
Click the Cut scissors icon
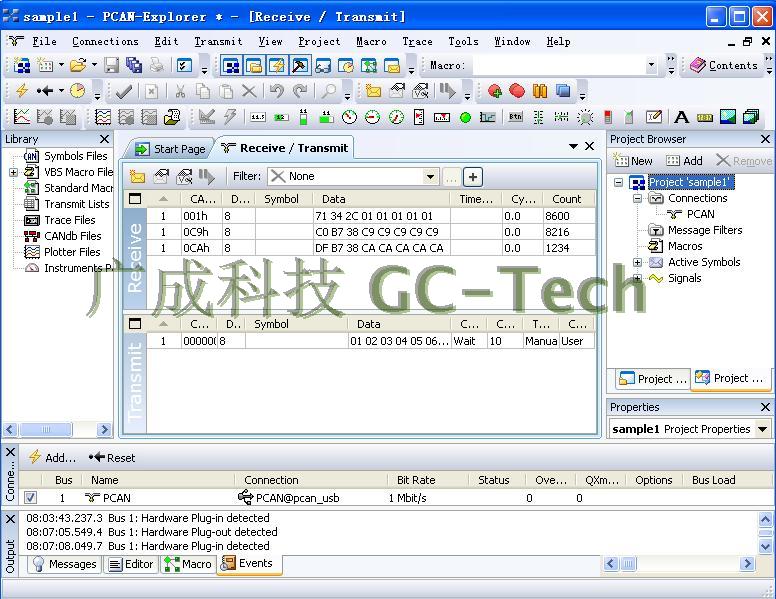(180, 91)
